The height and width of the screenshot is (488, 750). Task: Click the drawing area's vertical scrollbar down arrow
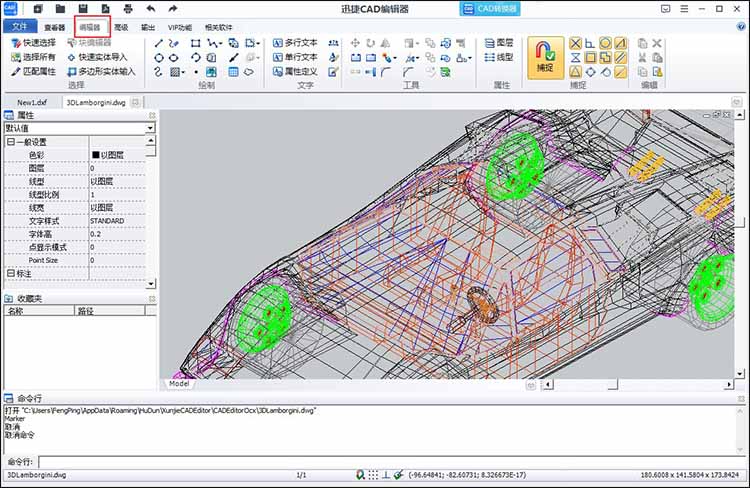[739, 374]
